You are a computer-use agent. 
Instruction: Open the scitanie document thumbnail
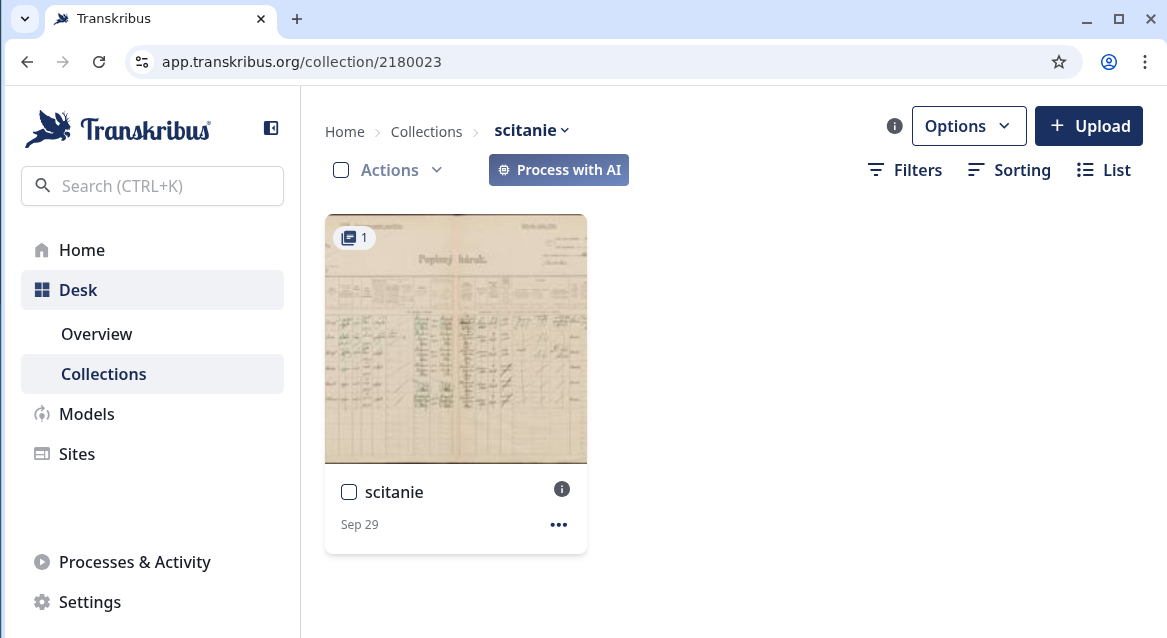(x=456, y=338)
